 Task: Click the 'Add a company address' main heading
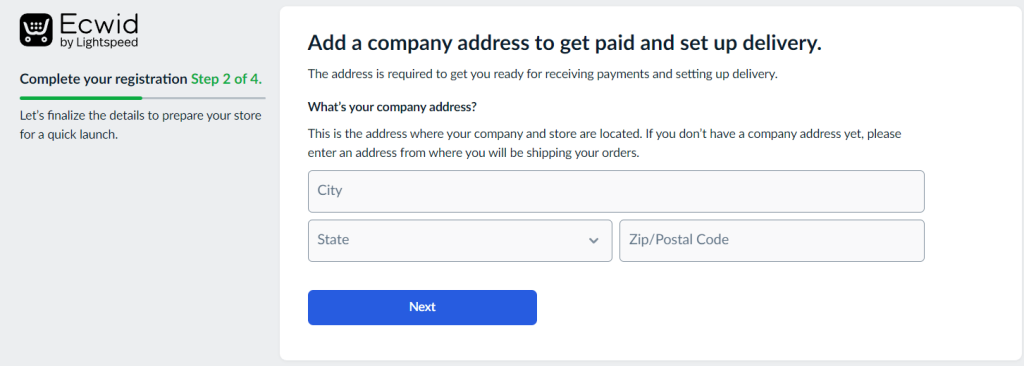click(564, 43)
